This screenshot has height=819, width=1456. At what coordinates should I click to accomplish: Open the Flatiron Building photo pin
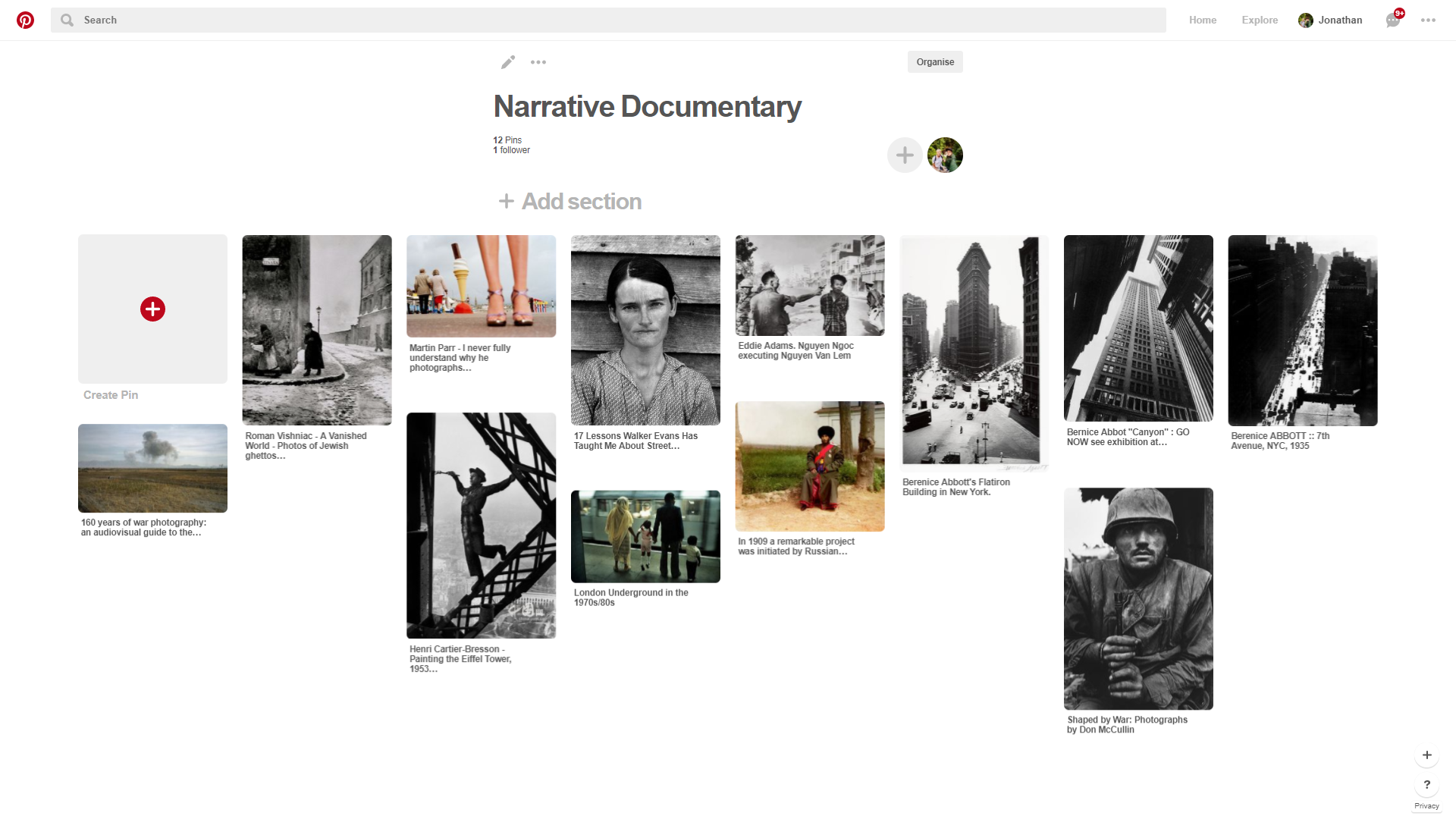pos(974,353)
